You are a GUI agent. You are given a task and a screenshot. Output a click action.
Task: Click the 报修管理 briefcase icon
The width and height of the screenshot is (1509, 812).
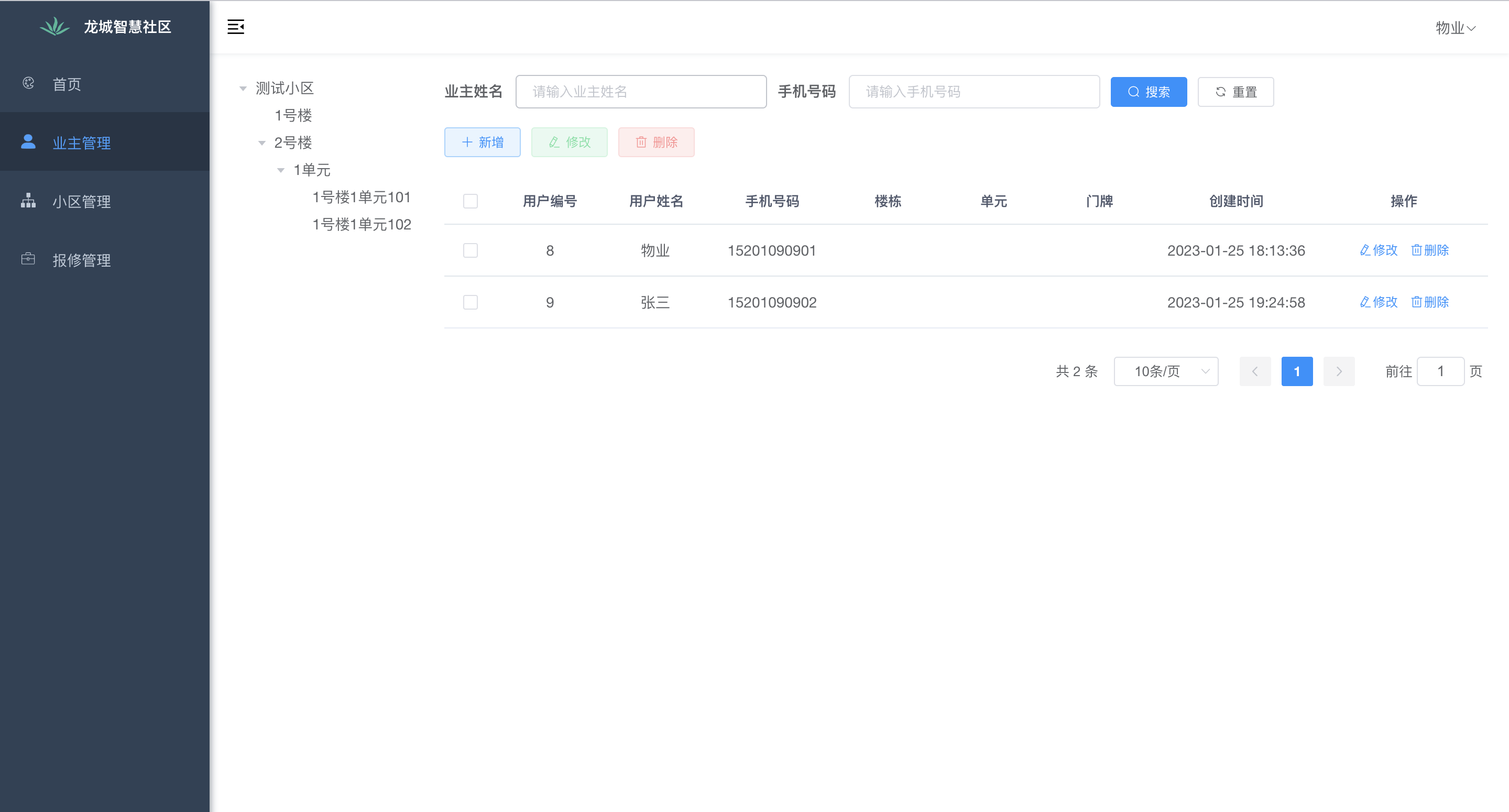click(x=28, y=259)
